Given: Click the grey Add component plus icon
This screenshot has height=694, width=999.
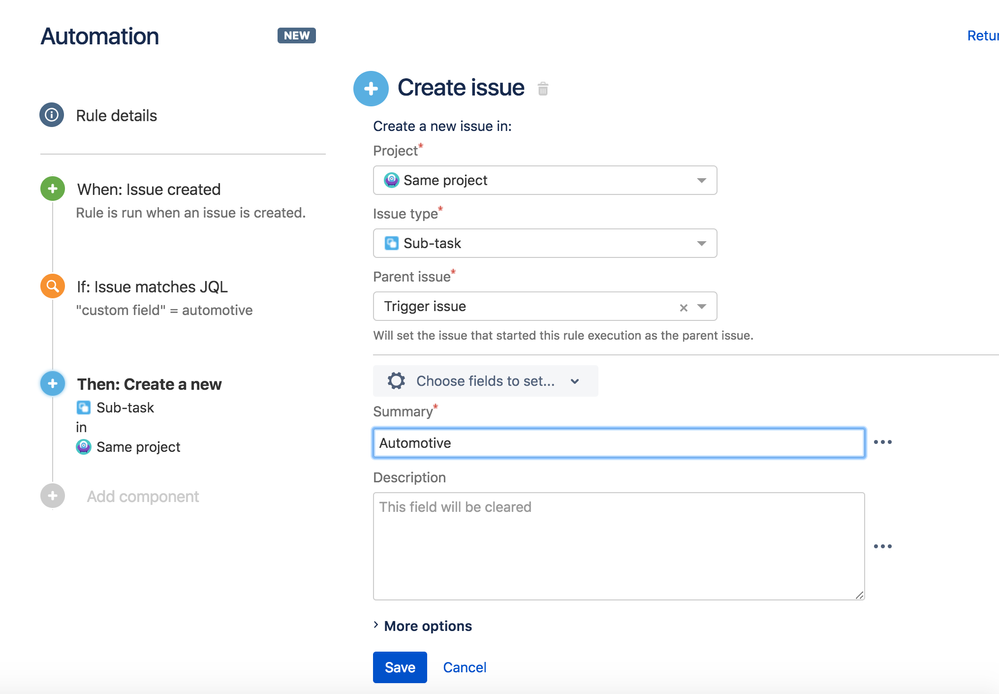Looking at the screenshot, I should tap(52, 496).
